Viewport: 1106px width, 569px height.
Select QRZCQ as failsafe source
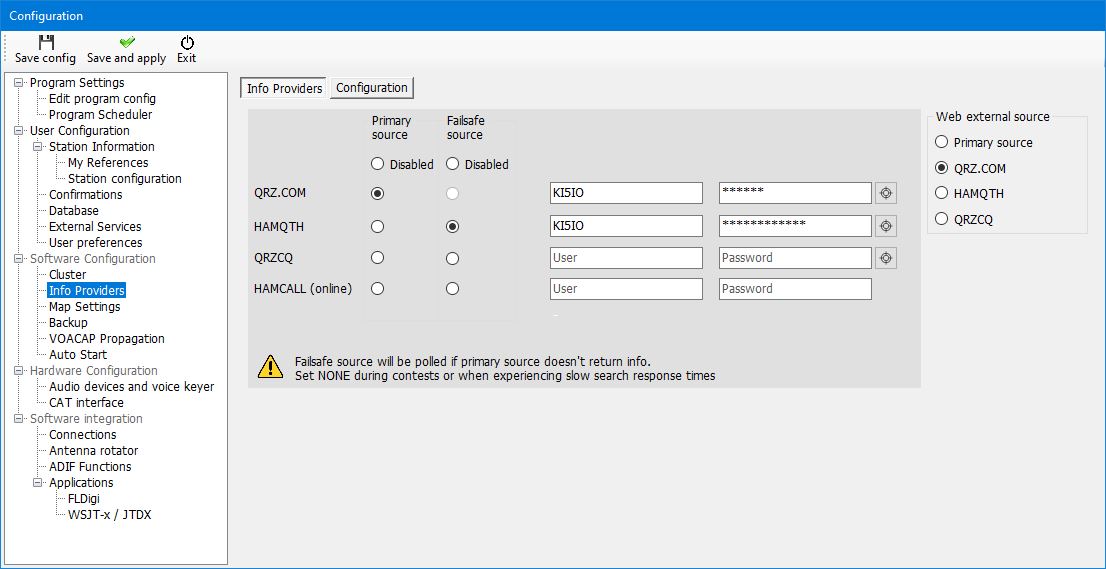(453, 258)
